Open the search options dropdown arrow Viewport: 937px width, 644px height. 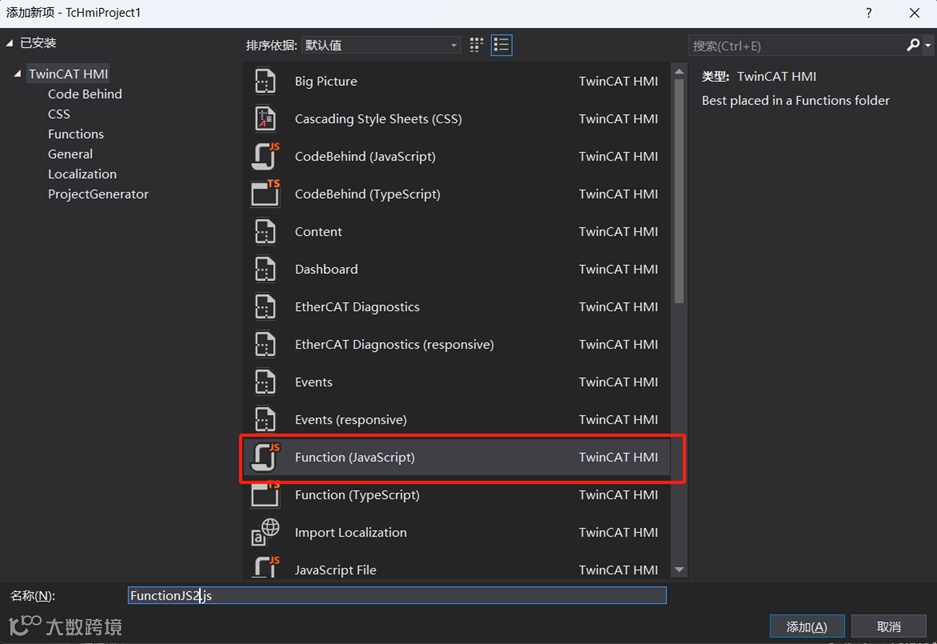pyautogui.click(x=927, y=45)
